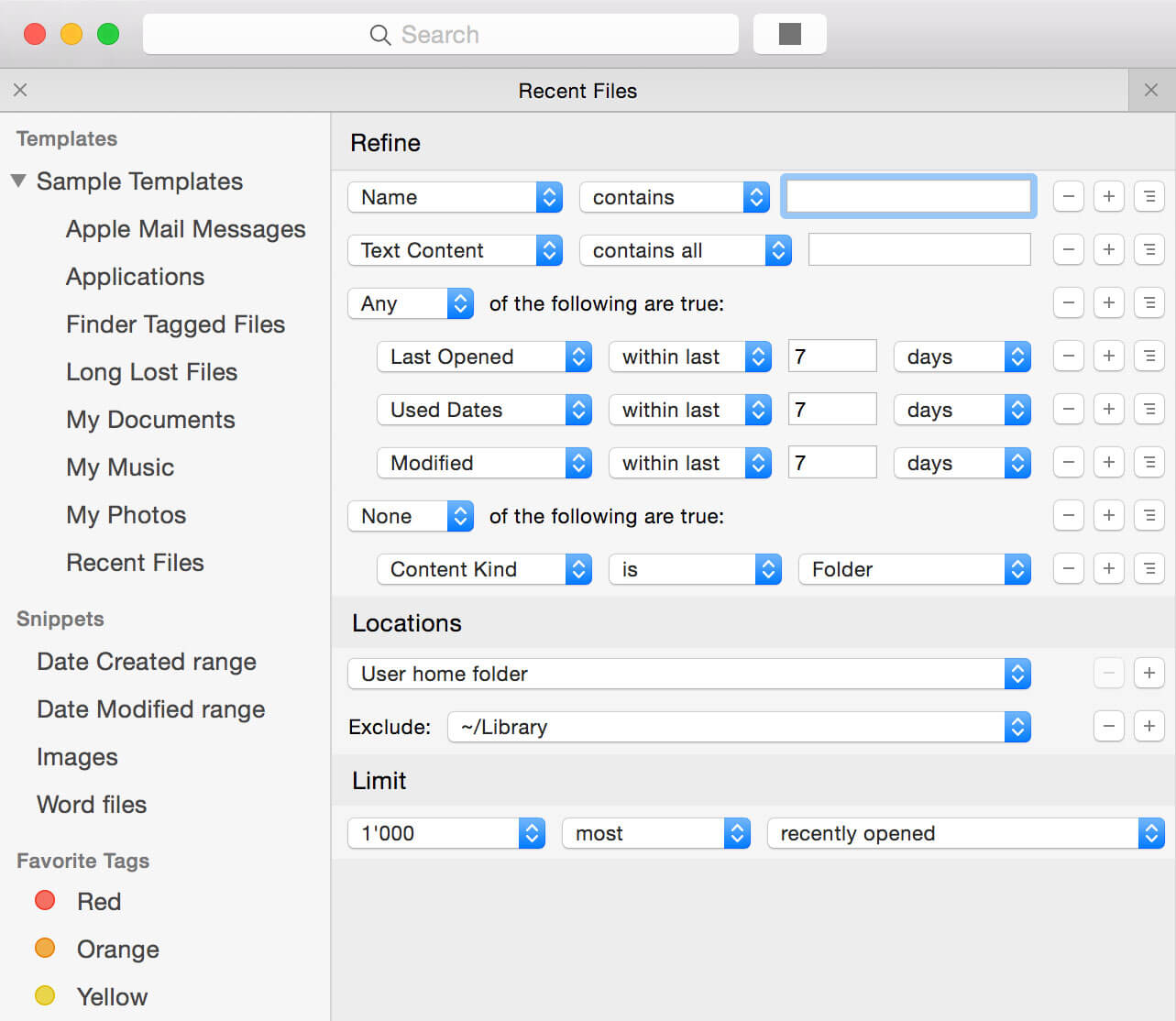Open the action menu on the Content Kind row
This screenshot has width=1176, height=1021.
[x=1149, y=568]
